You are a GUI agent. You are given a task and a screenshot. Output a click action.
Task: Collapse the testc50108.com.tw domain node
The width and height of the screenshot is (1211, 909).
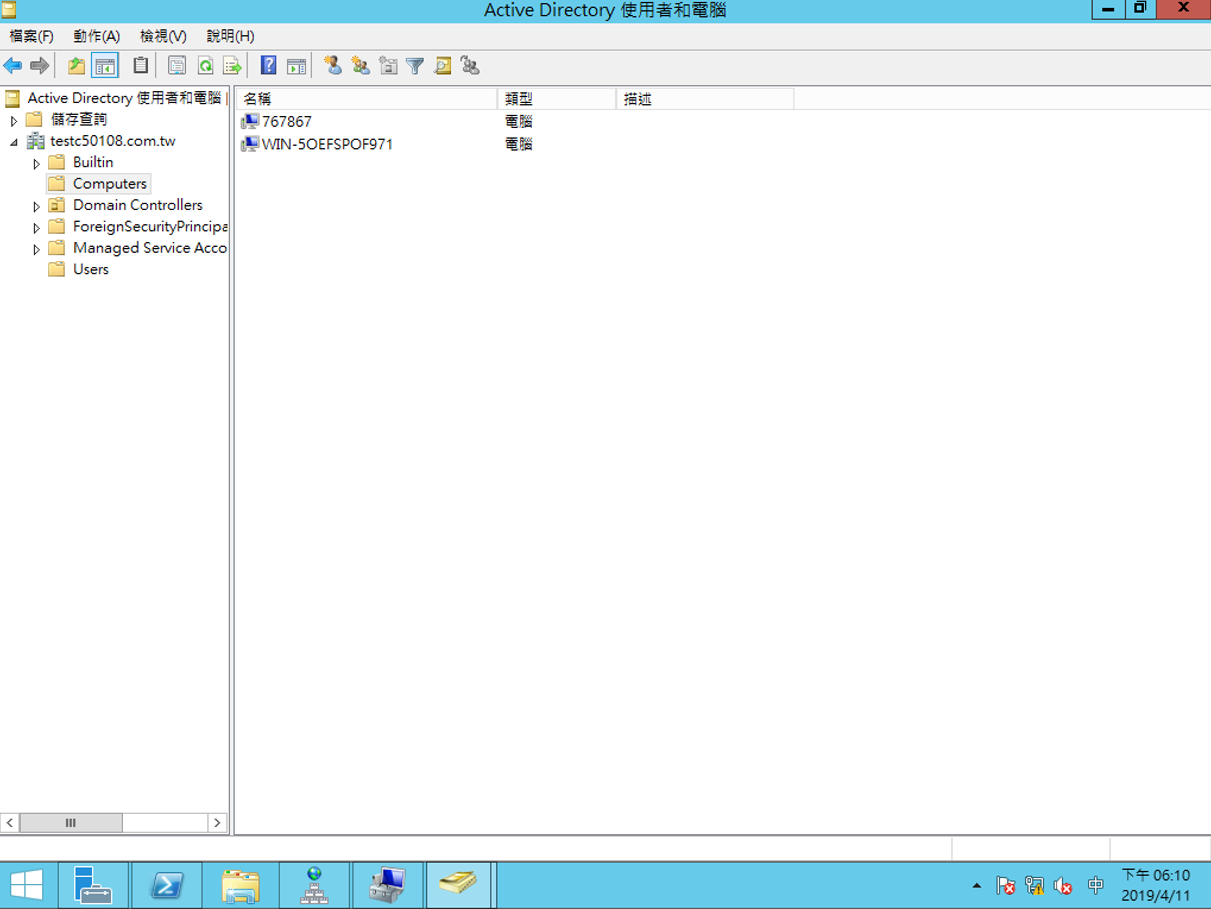point(14,142)
